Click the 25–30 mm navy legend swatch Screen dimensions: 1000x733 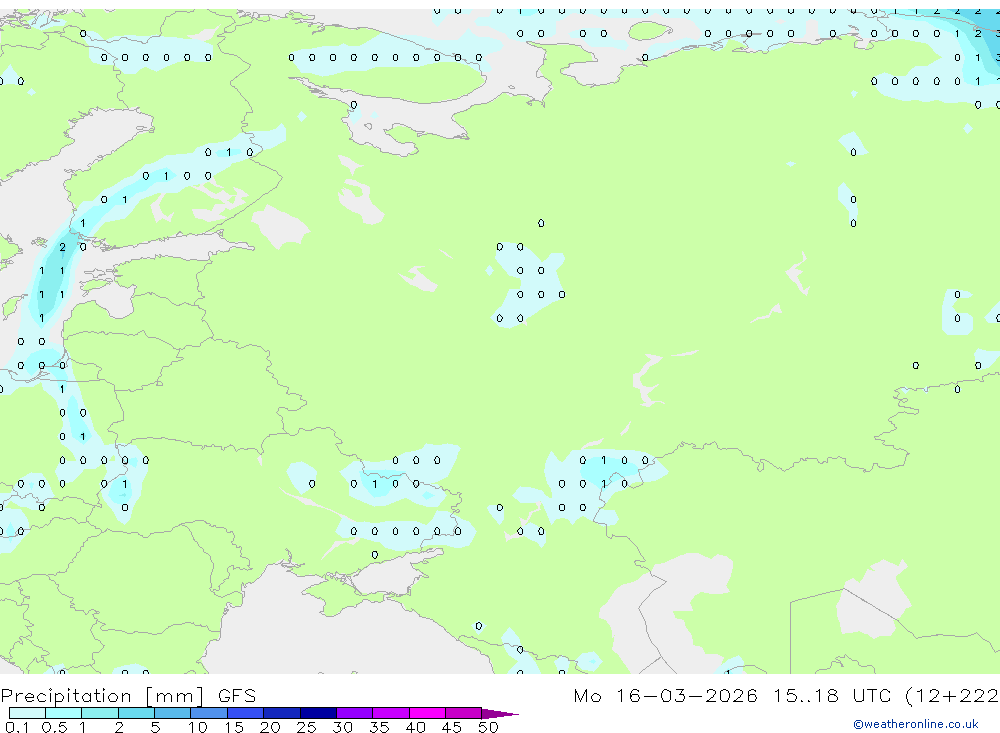coord(318,713)
